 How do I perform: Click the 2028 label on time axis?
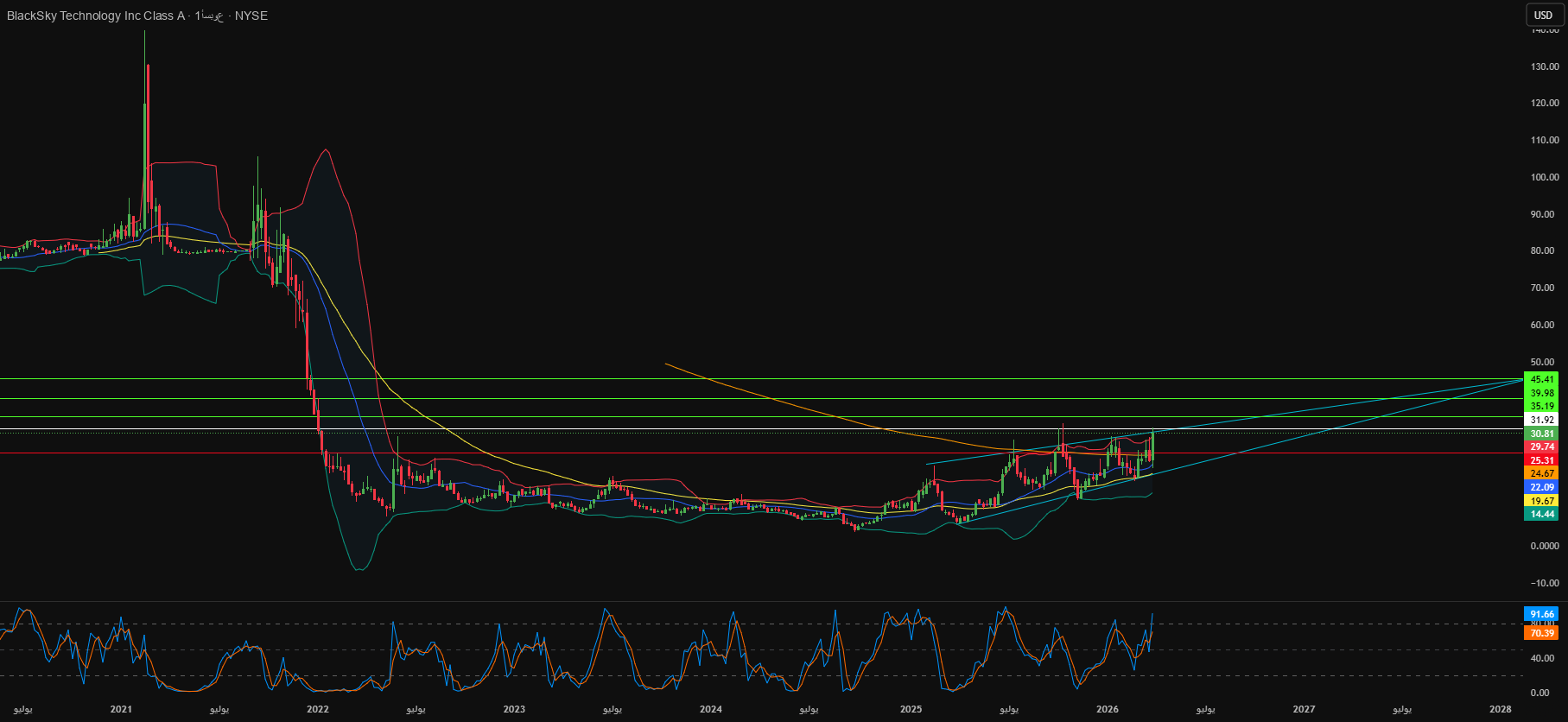pyautogui.click(x=1501, y=709)
